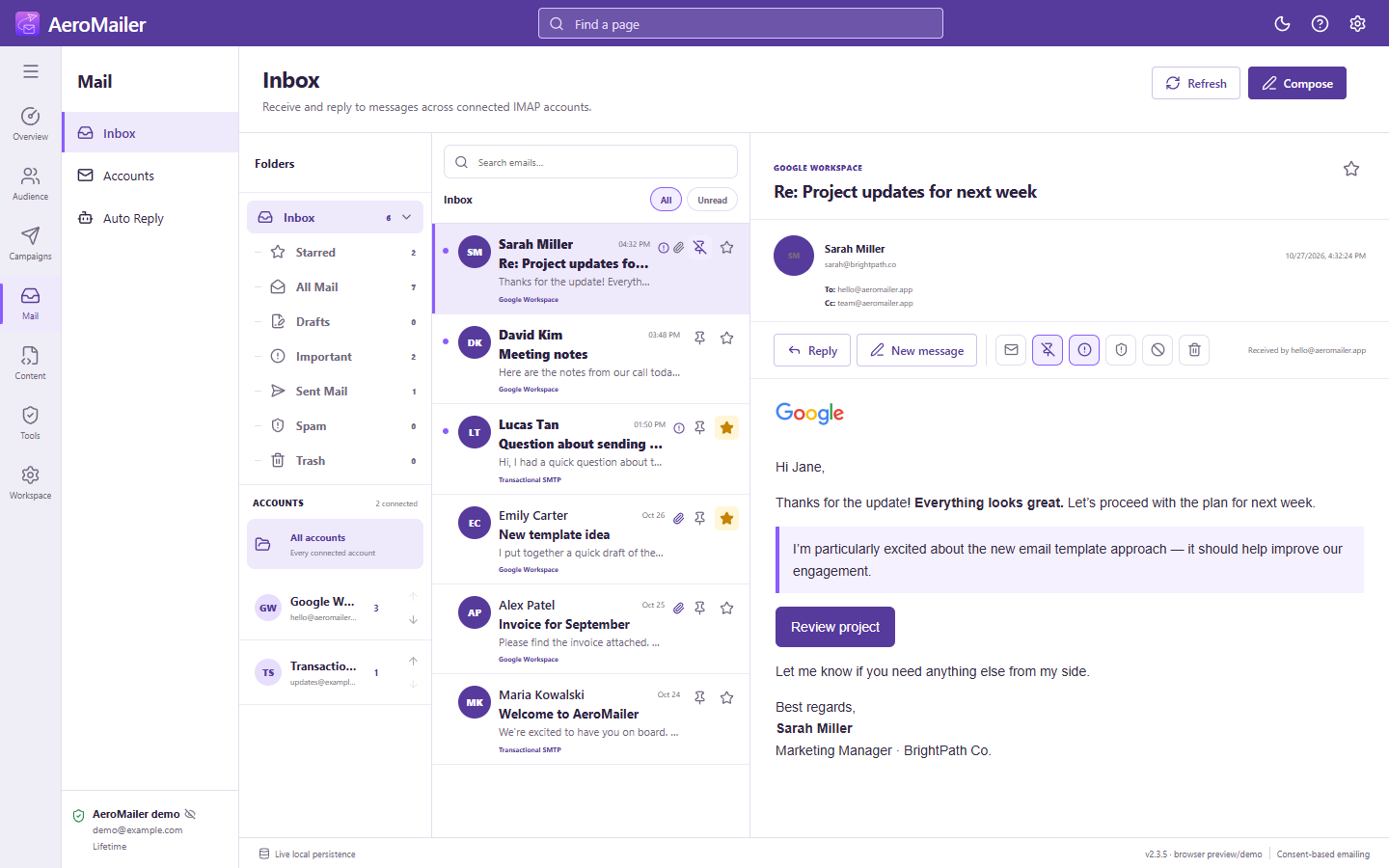Block sender using the circle-slash icon

[1157, 350]
